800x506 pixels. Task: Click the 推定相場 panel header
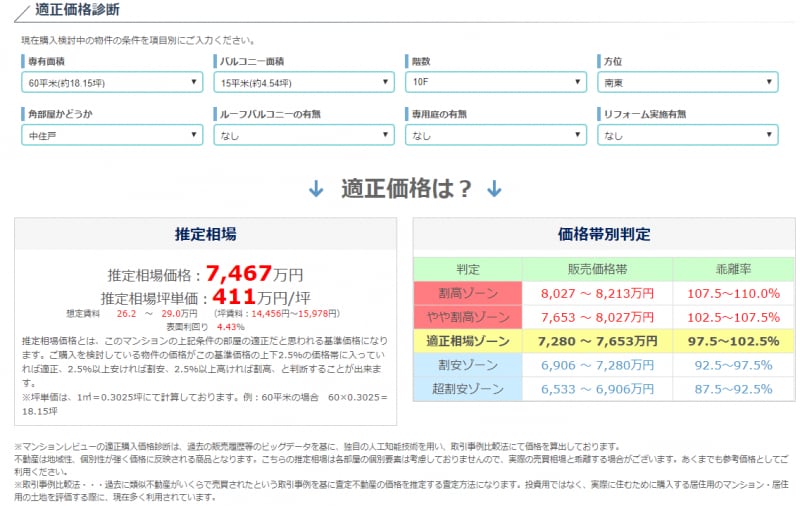click(x=206, y=234)
